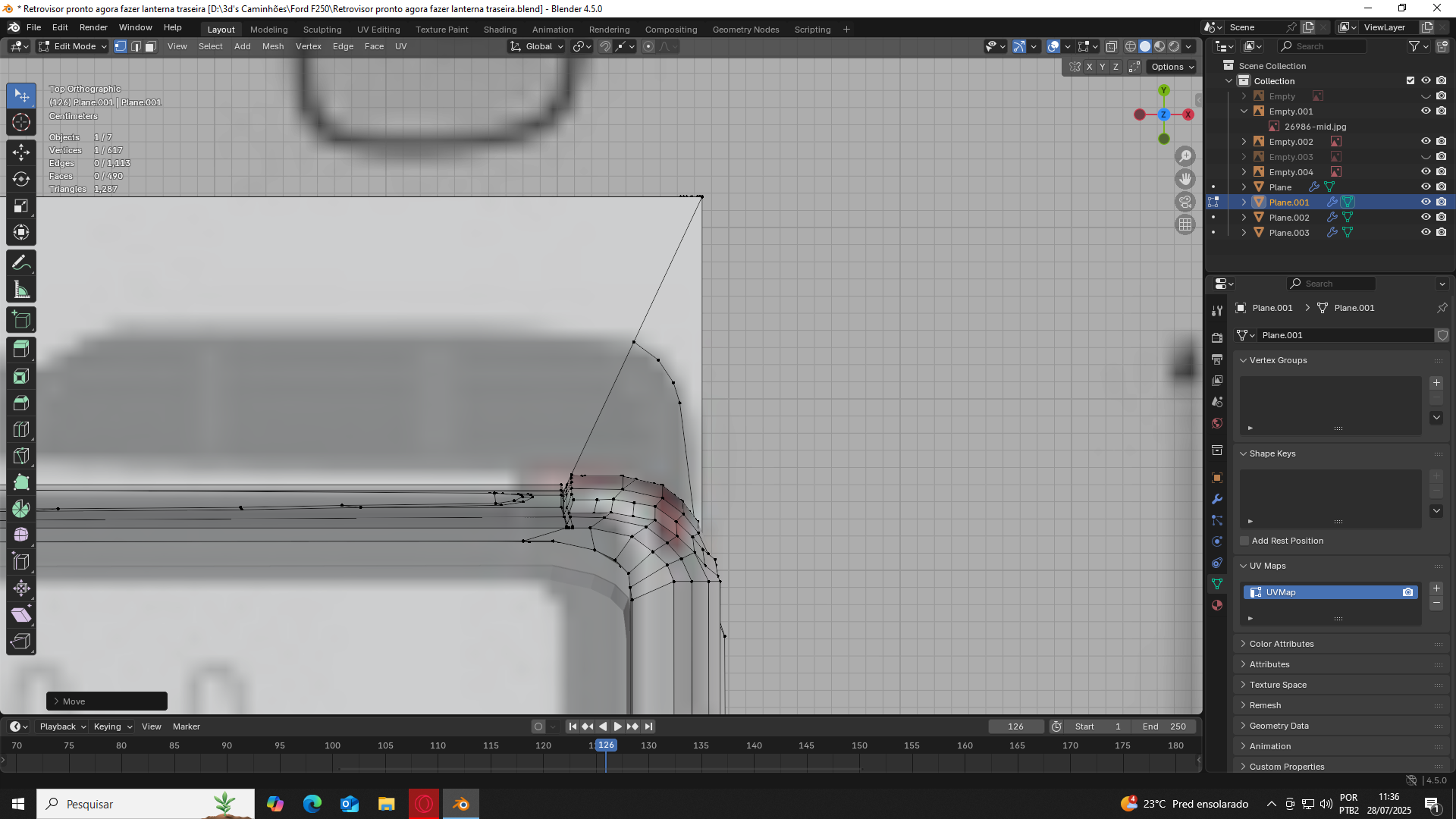Image resolution: width=1456 pixels, height=819 pixels.
Task: Click the Options button in viewport
Action: pos(1172,67)
